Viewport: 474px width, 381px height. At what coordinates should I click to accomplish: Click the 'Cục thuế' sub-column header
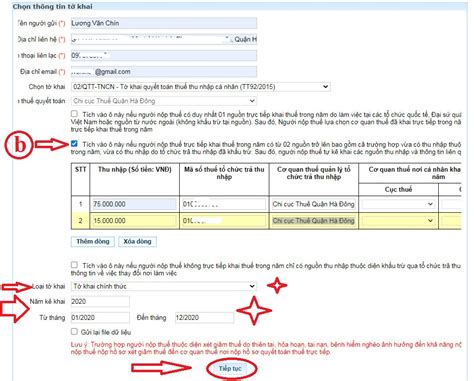coord(398,189)
